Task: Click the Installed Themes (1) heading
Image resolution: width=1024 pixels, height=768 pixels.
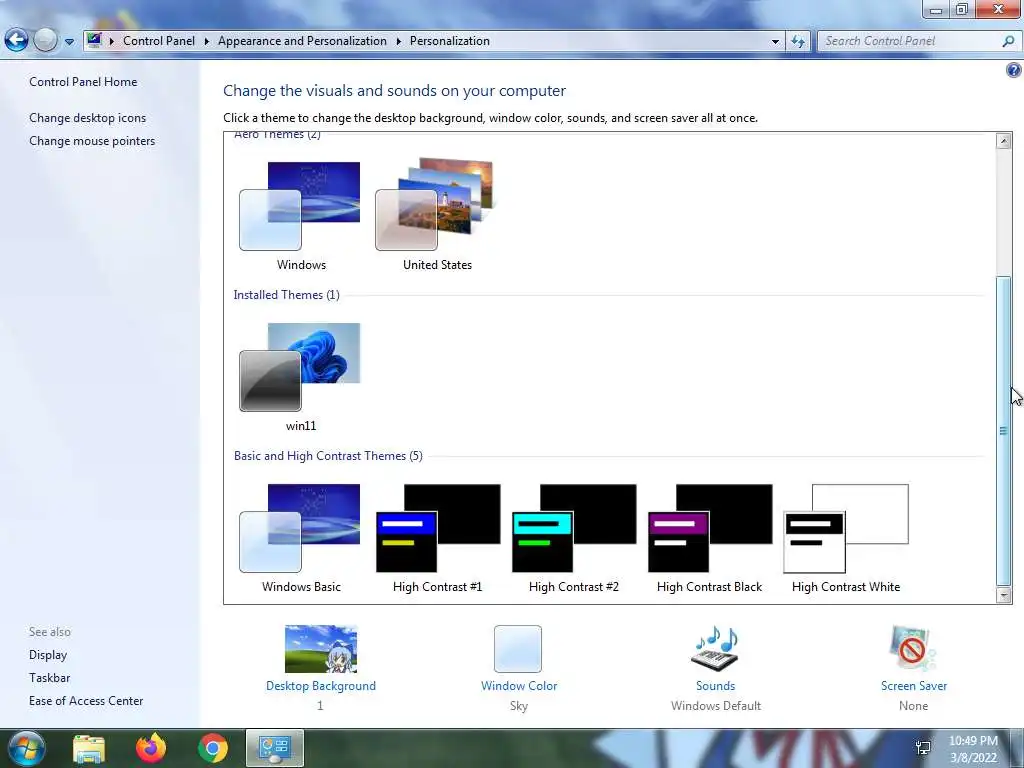Action: [x=286, y=295]
